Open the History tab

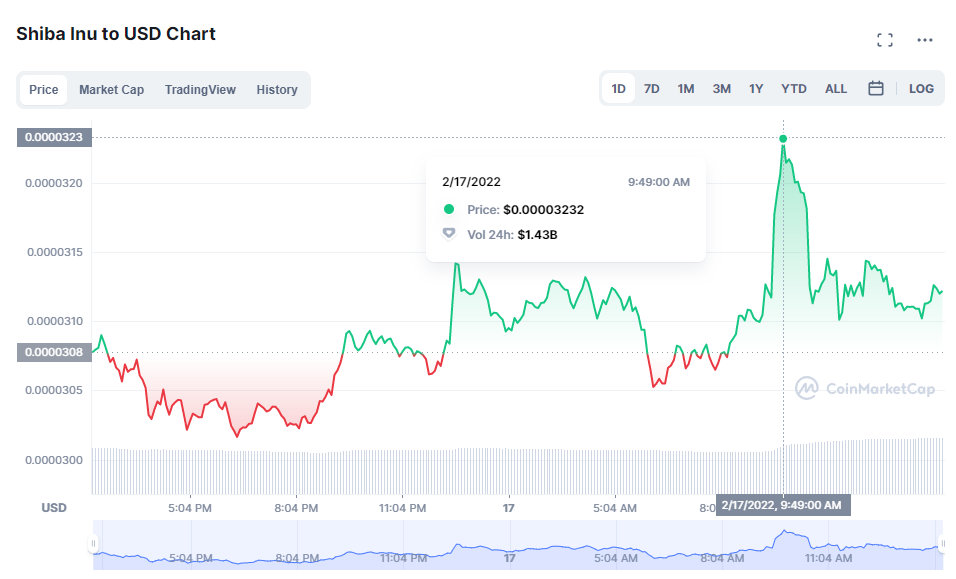[277, 90]
